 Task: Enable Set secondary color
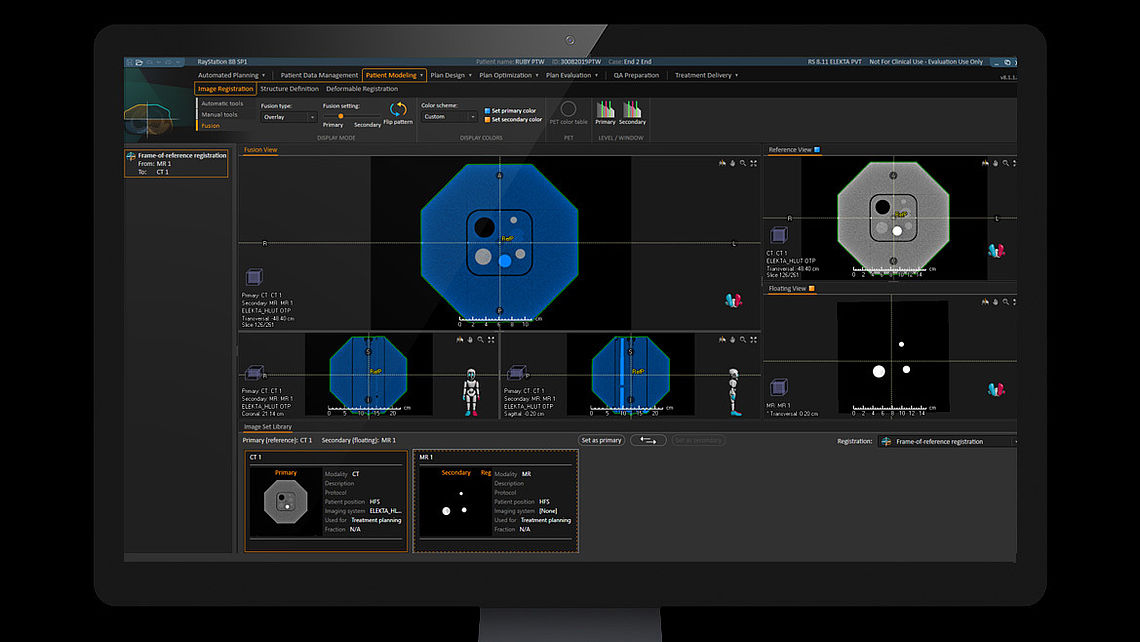489,119
